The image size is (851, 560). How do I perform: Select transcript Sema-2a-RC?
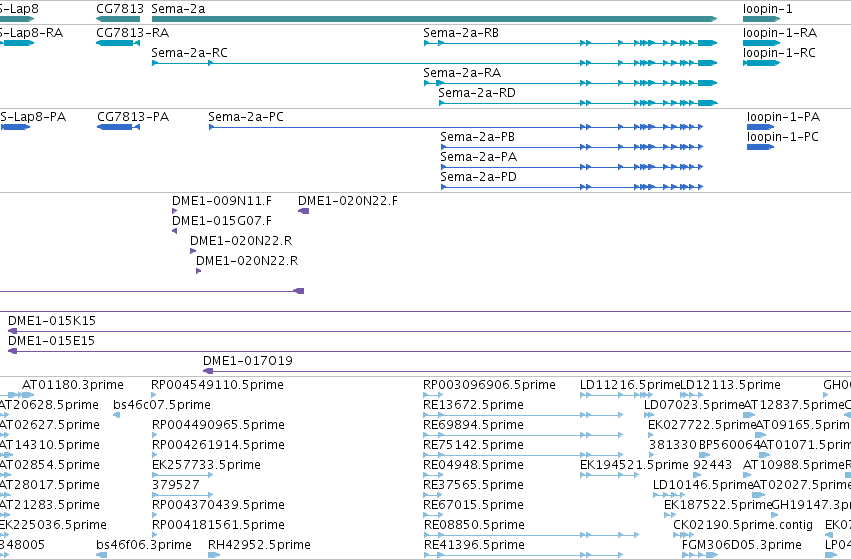click(x=434, y=63)
